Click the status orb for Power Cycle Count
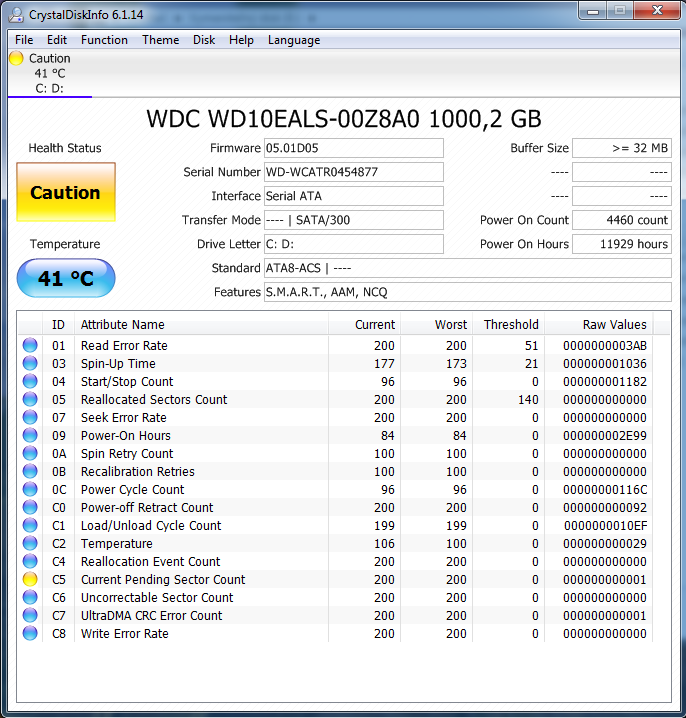The image size is (686, 718). 30,490
